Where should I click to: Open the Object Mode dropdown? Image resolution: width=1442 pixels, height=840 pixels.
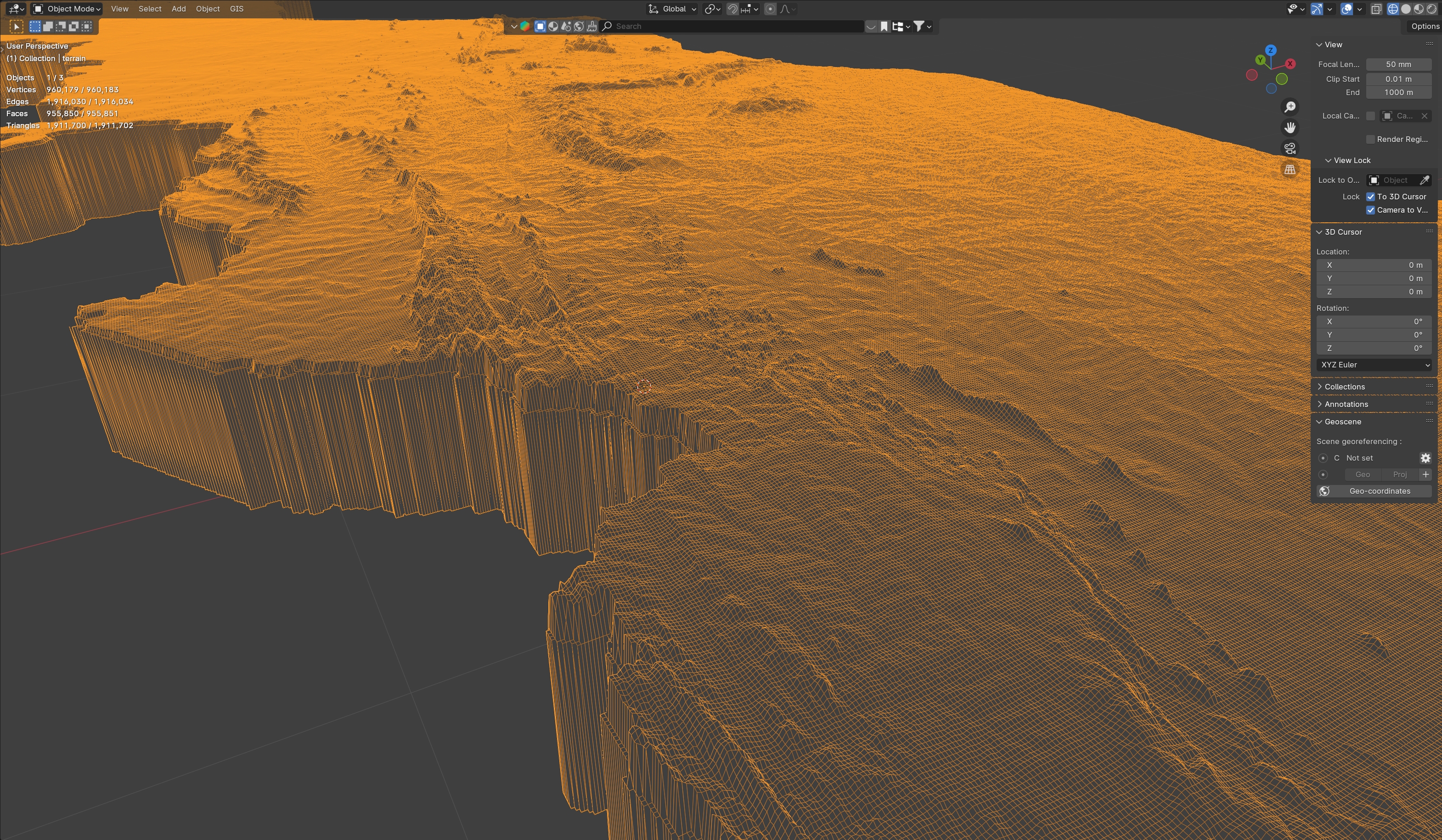coord(67,9)
